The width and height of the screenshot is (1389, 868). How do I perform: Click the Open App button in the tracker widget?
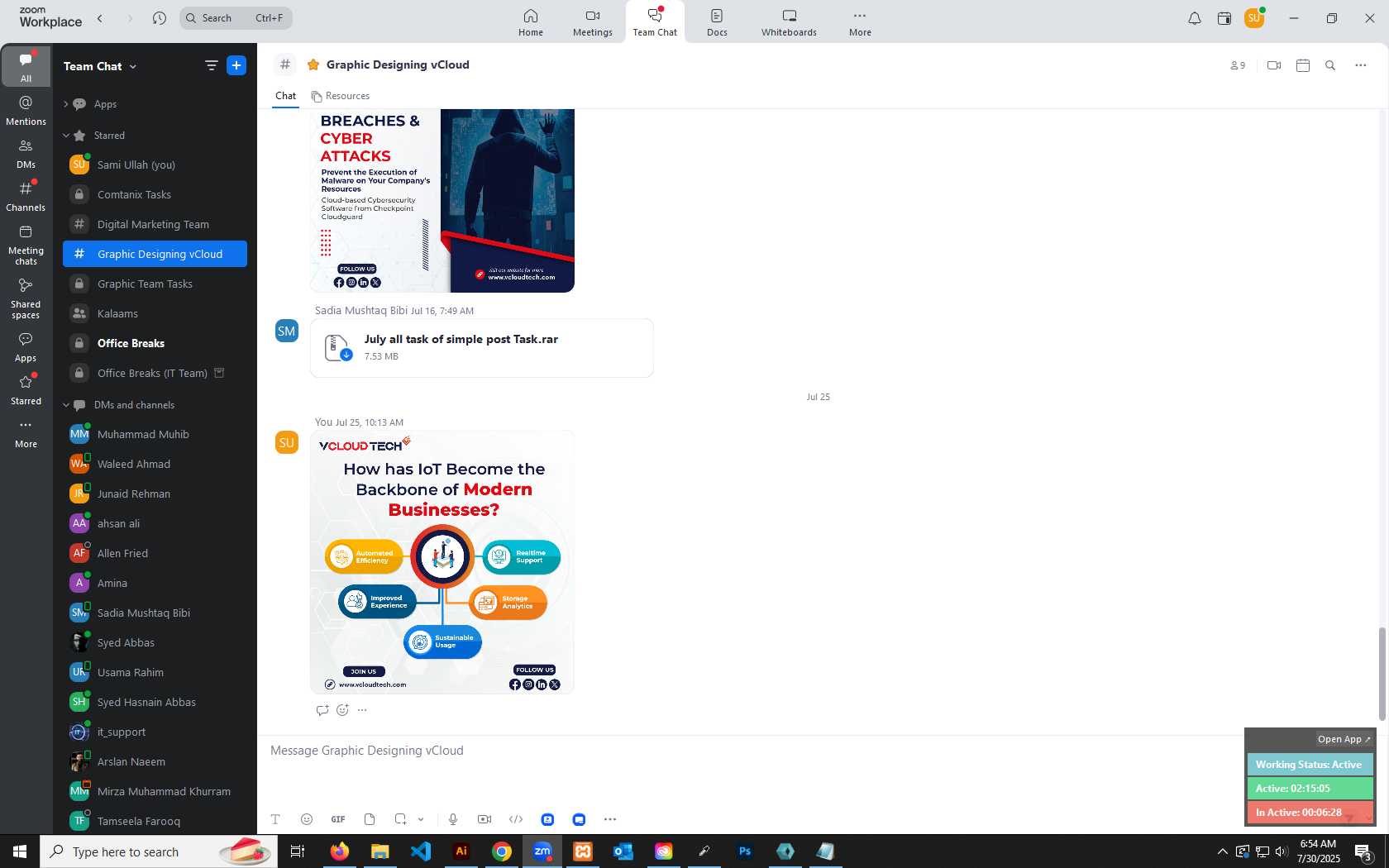pyautogui.click(x=1344, y=739)
